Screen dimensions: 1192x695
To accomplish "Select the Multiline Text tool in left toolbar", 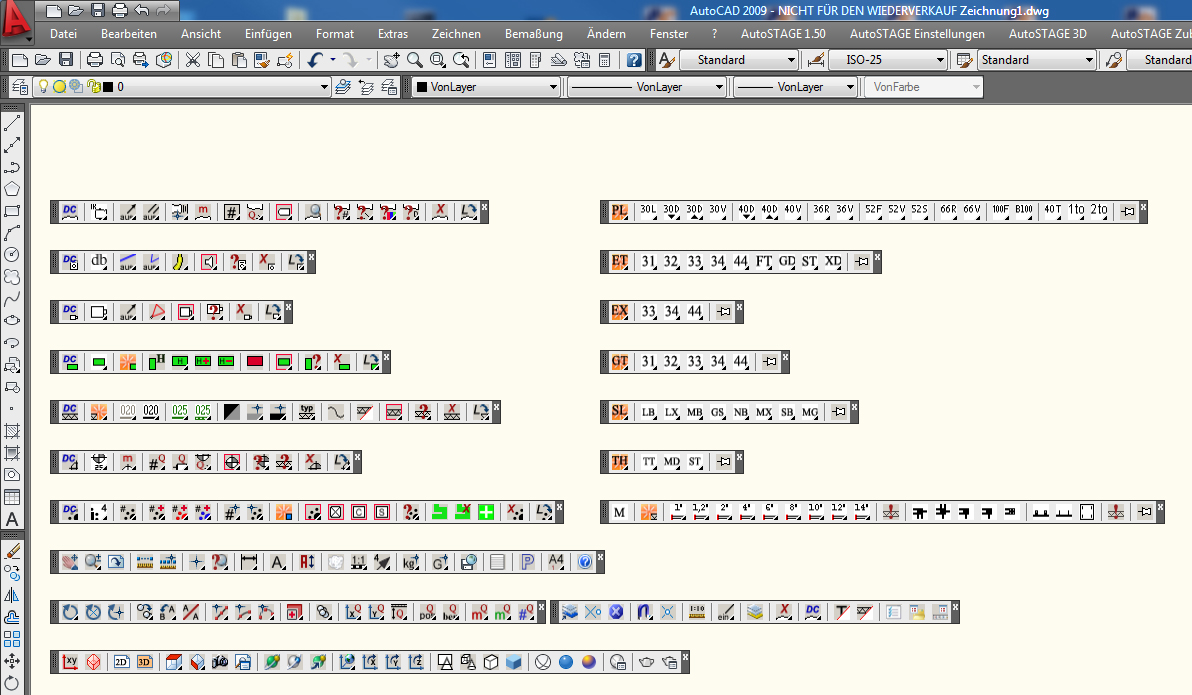I will [12, 519].
